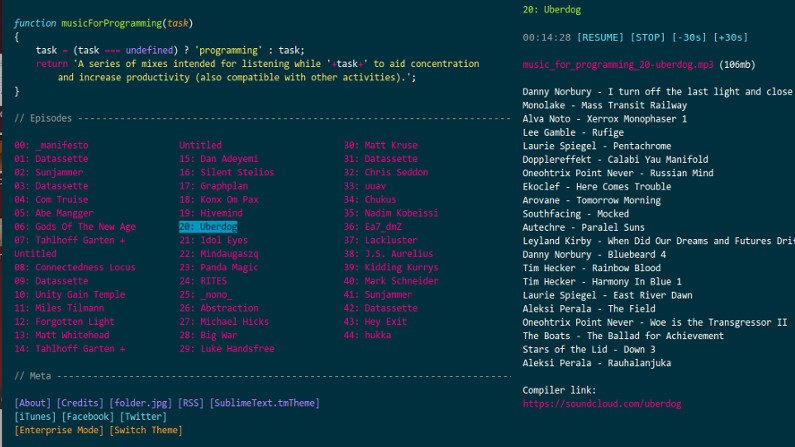Image resolution: width=795 pixels, height=447 pixels.
Task: Select episode 35: Nadim Kobeissi
Action: coord(391,213)
